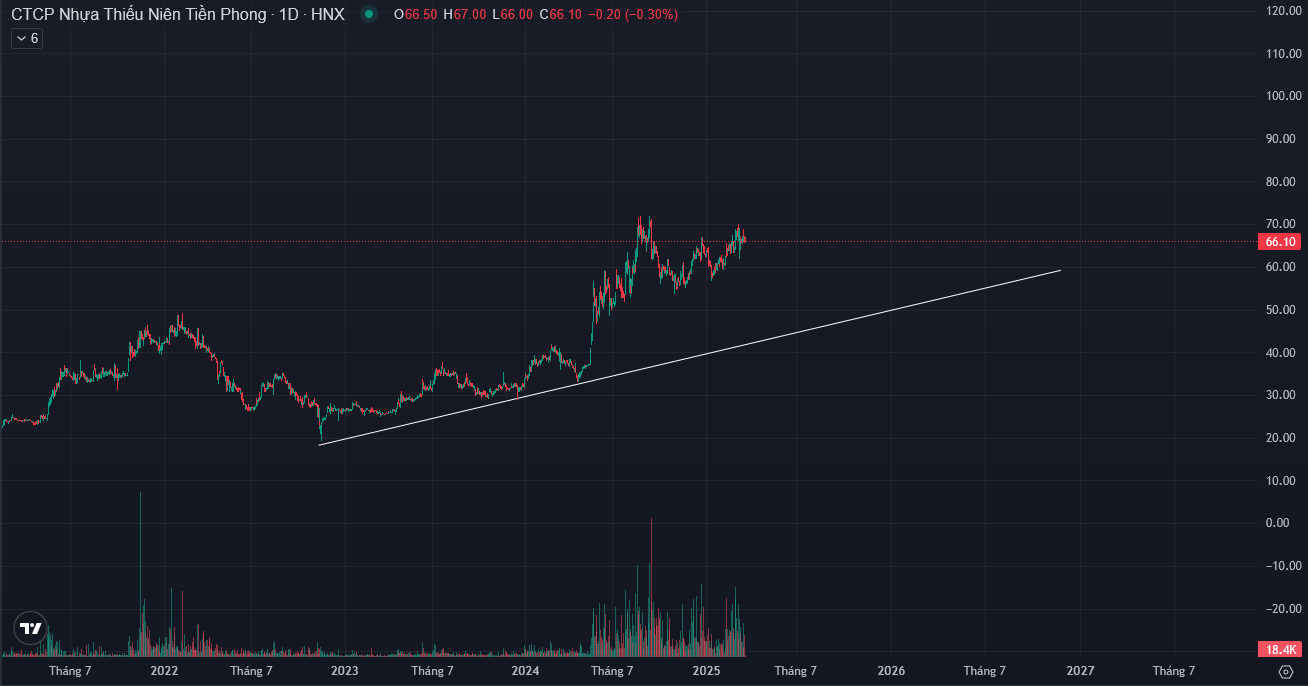Click the 18.4K volume label
The height and width of the screenshot is (686, 1308).
click(1280, 650)
